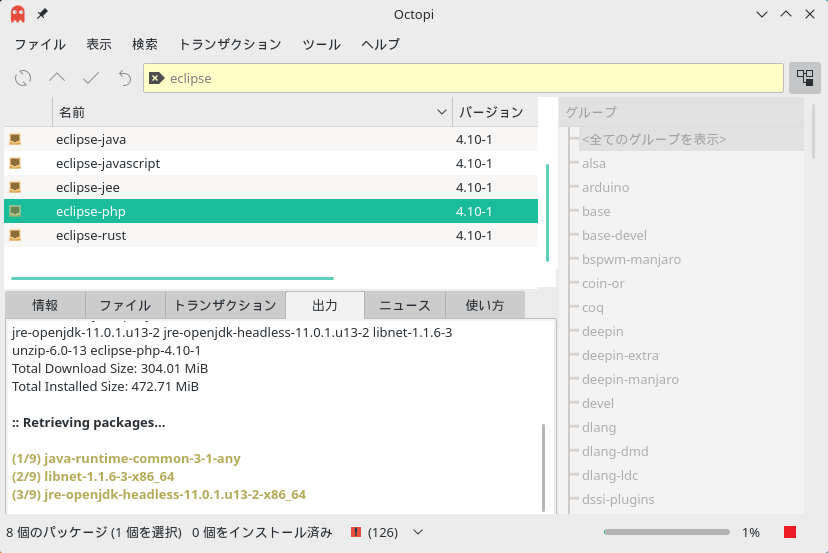
Task: Click the sync database toolbar icon
Action: point(23,78)
